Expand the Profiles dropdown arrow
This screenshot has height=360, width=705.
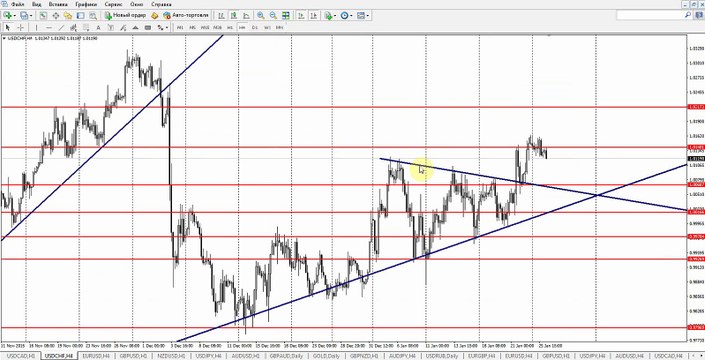tap(31, 16)
